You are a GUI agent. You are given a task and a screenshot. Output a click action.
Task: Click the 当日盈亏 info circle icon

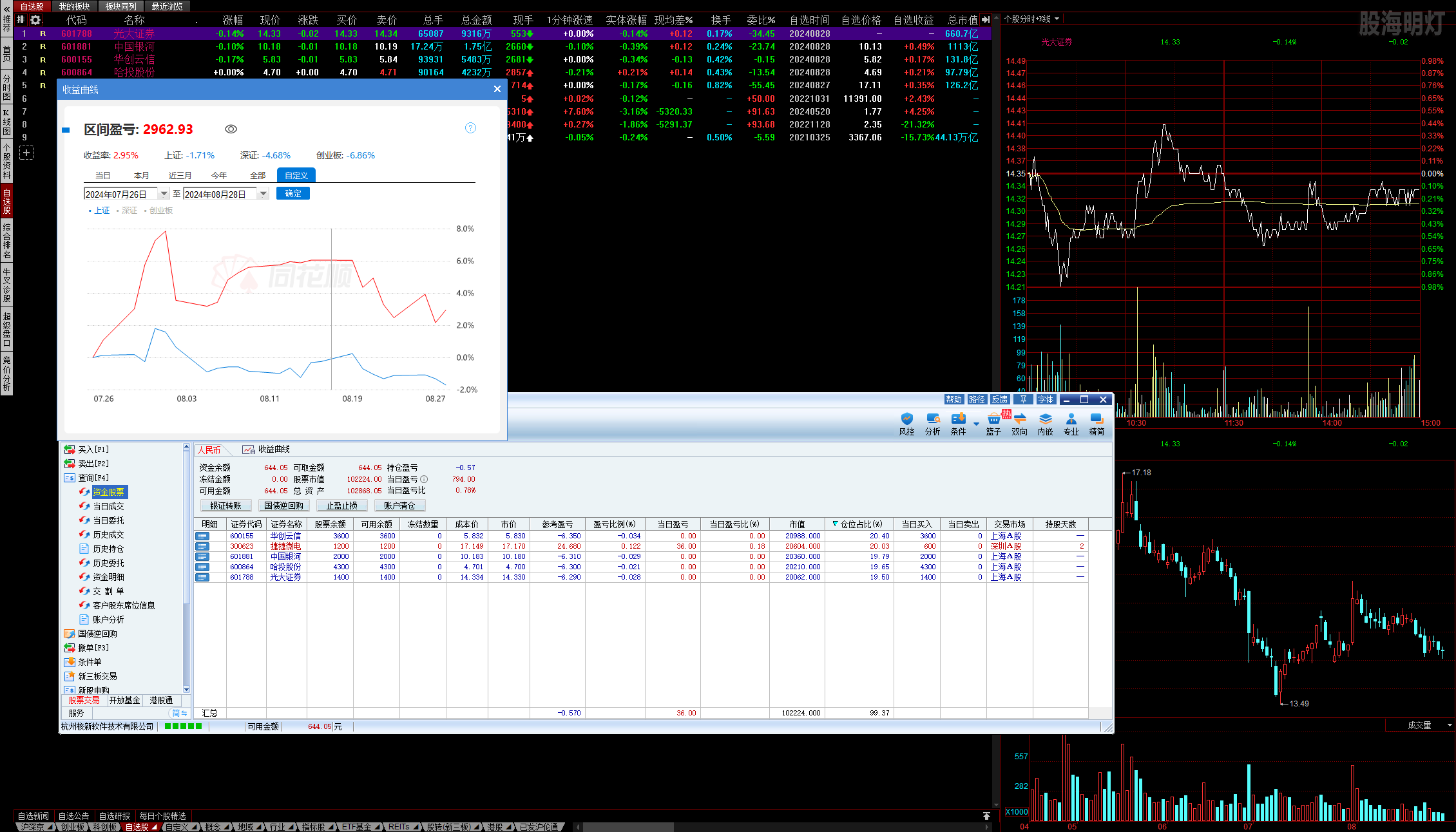424,479
